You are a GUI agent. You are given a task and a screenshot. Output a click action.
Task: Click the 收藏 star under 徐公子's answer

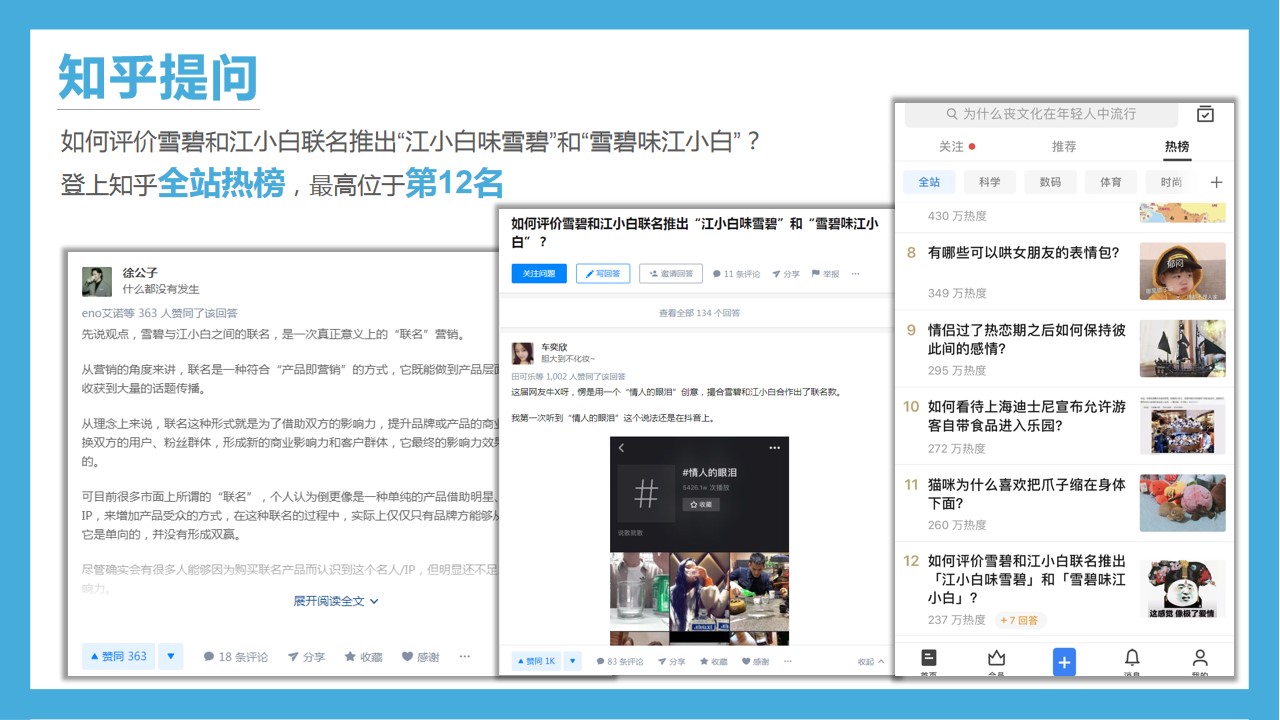click(364, 657)
